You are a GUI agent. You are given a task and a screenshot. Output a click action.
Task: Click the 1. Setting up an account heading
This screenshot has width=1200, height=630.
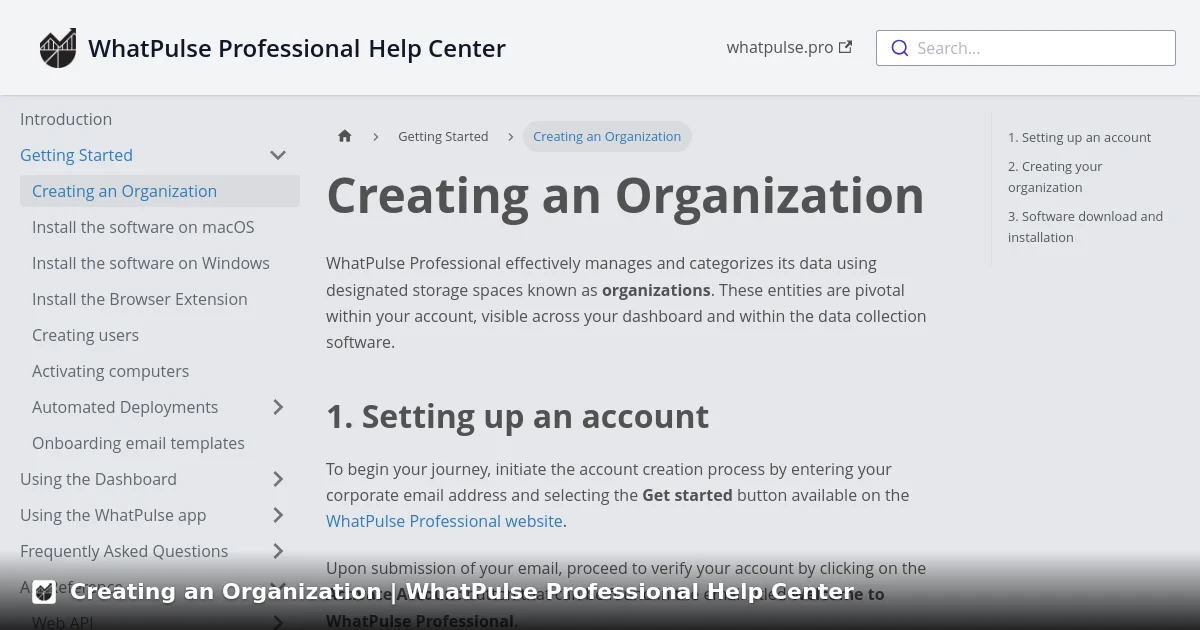click(x=517, y=416)
